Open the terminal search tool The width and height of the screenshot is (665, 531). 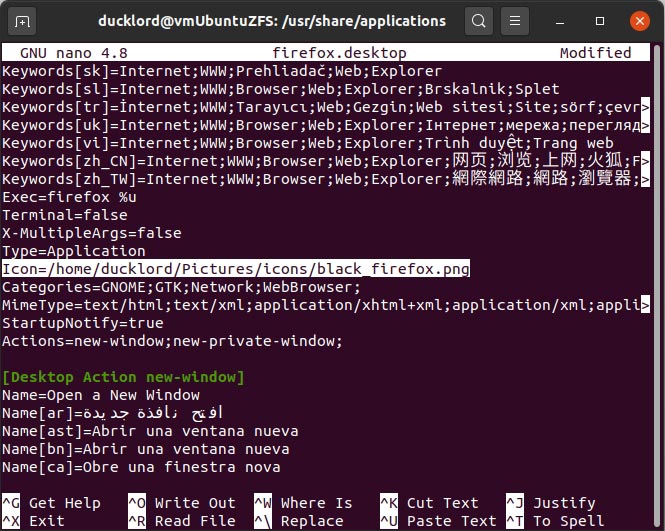[479, 21]
